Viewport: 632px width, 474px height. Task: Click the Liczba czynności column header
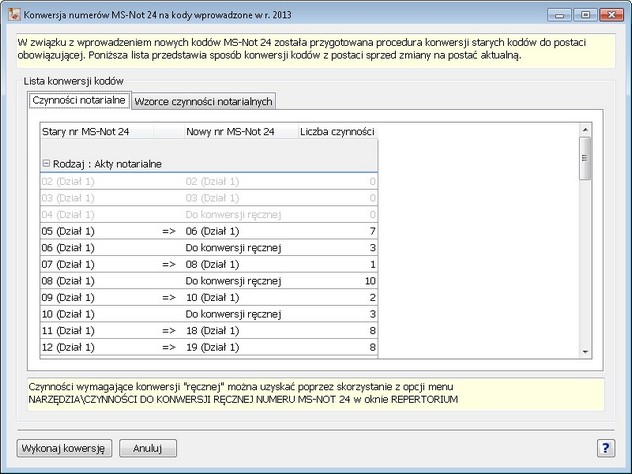tap(337, 131)
